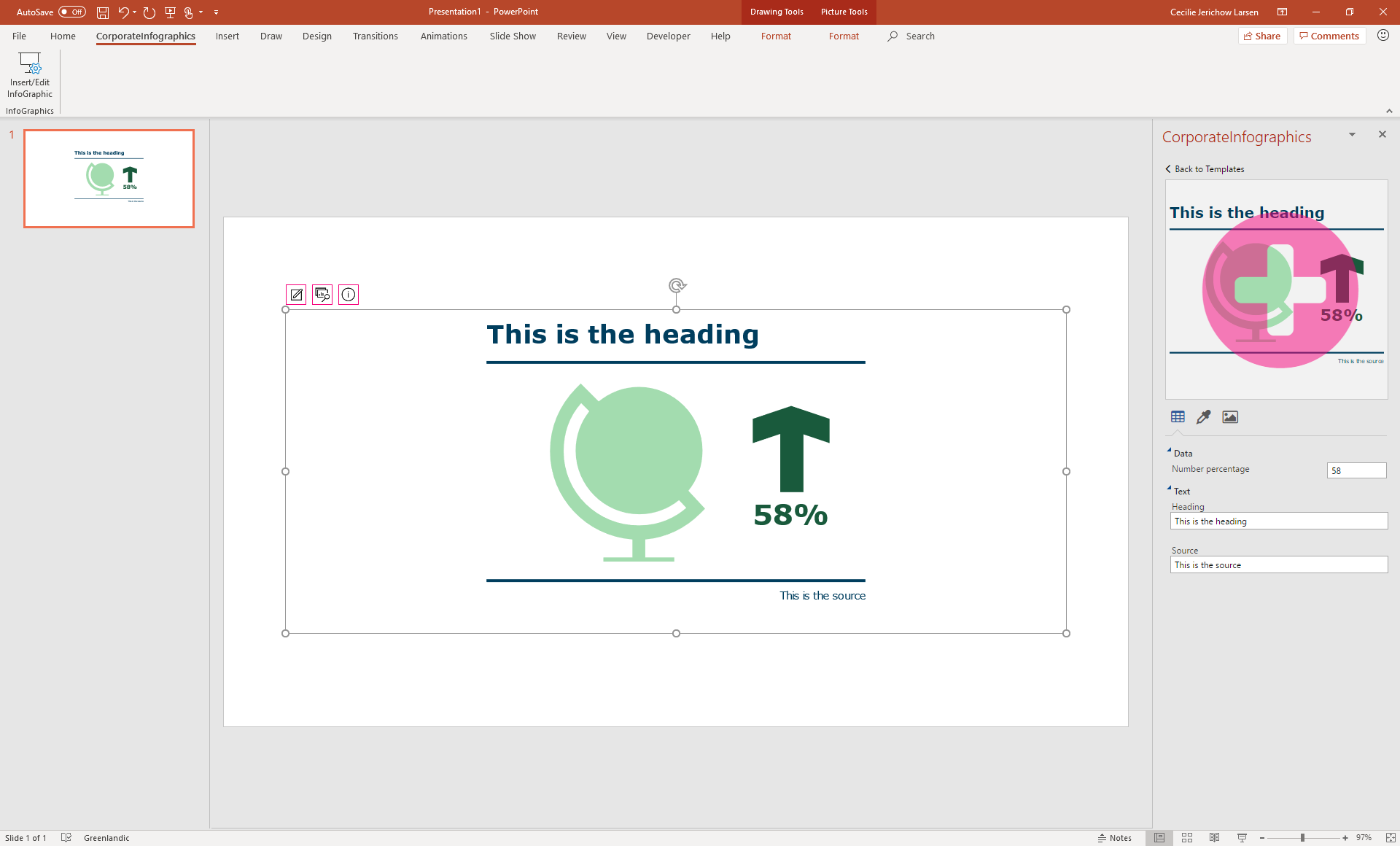Switch to Slide Sorter view
The height and width of the screenshot is (846, 1400).
tap(1187, 838)
